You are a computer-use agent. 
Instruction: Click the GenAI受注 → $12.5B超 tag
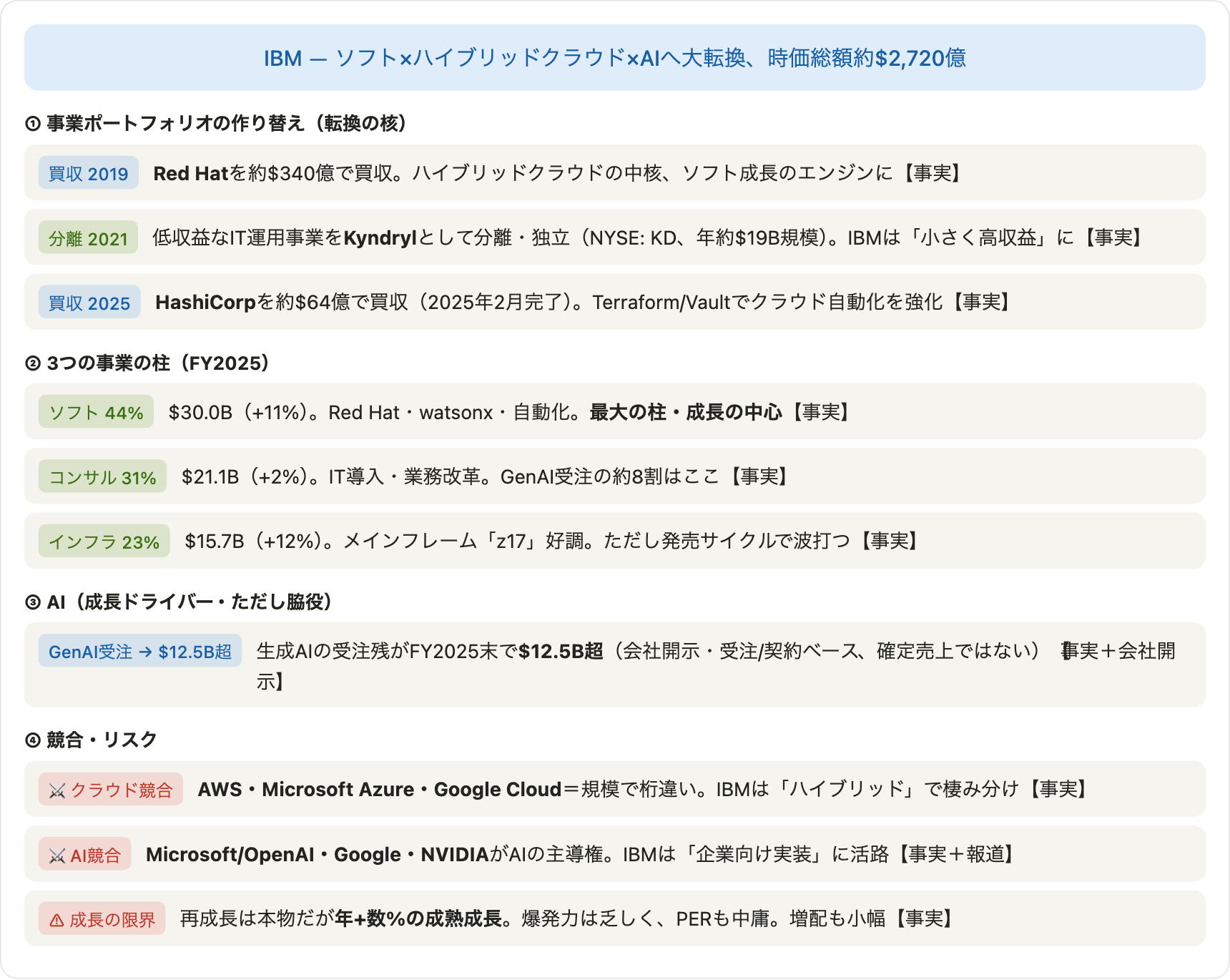[140, 652]
